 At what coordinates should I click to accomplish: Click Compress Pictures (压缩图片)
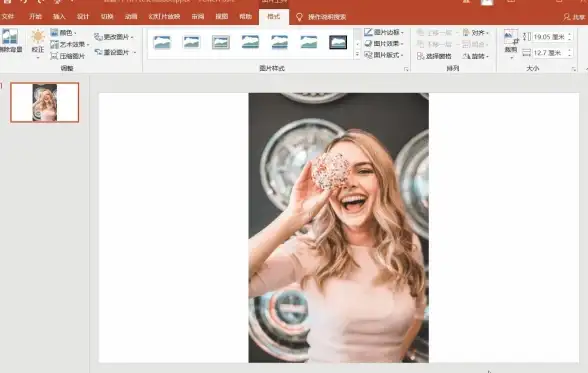point(68,56)
